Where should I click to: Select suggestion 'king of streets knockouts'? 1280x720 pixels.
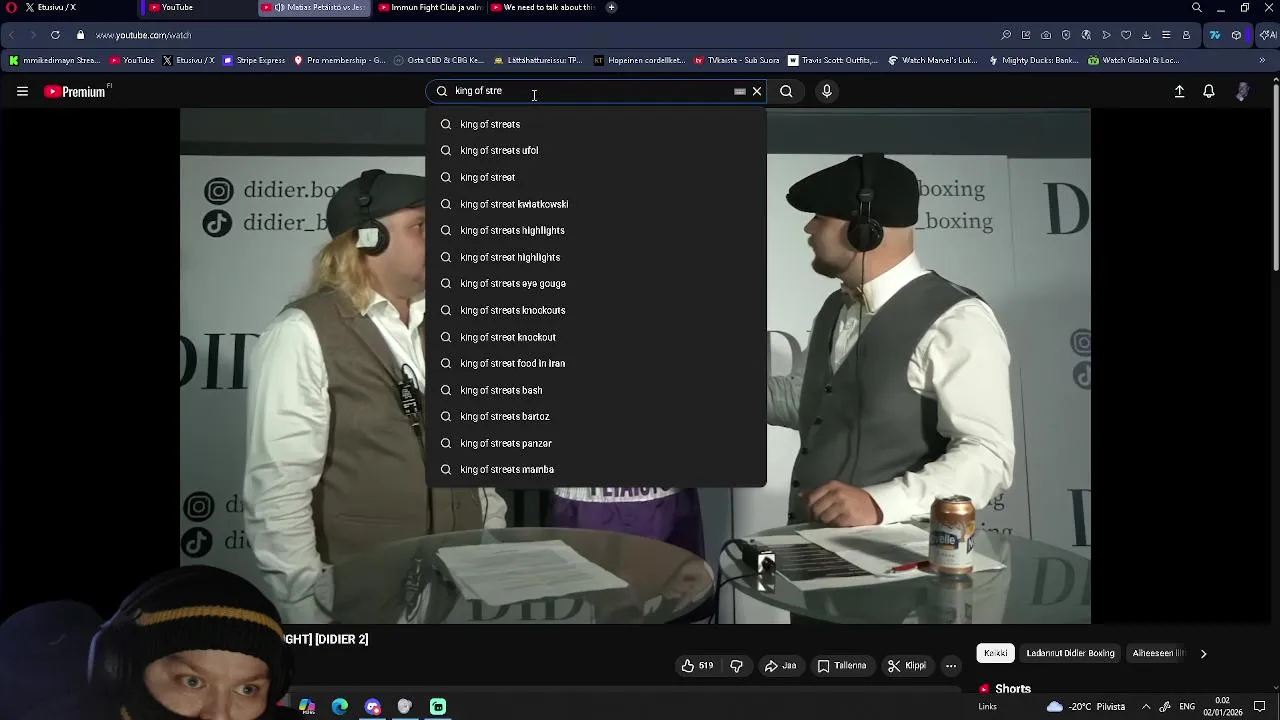coord(596,310)
